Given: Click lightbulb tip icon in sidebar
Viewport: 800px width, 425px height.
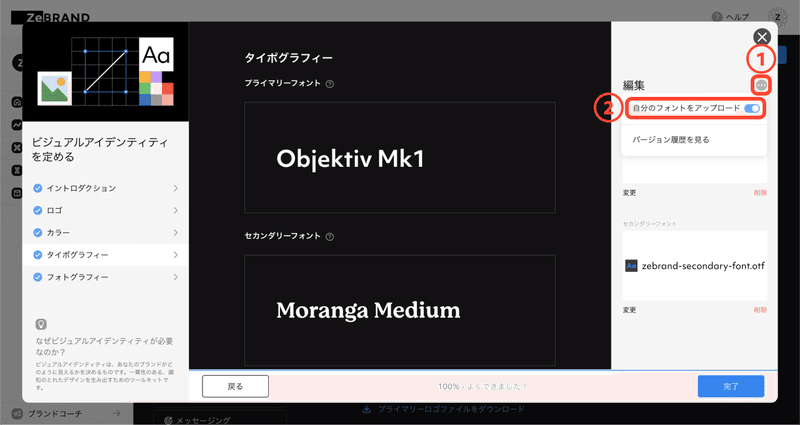Looking at the screenshot, I should pos(41,324).
